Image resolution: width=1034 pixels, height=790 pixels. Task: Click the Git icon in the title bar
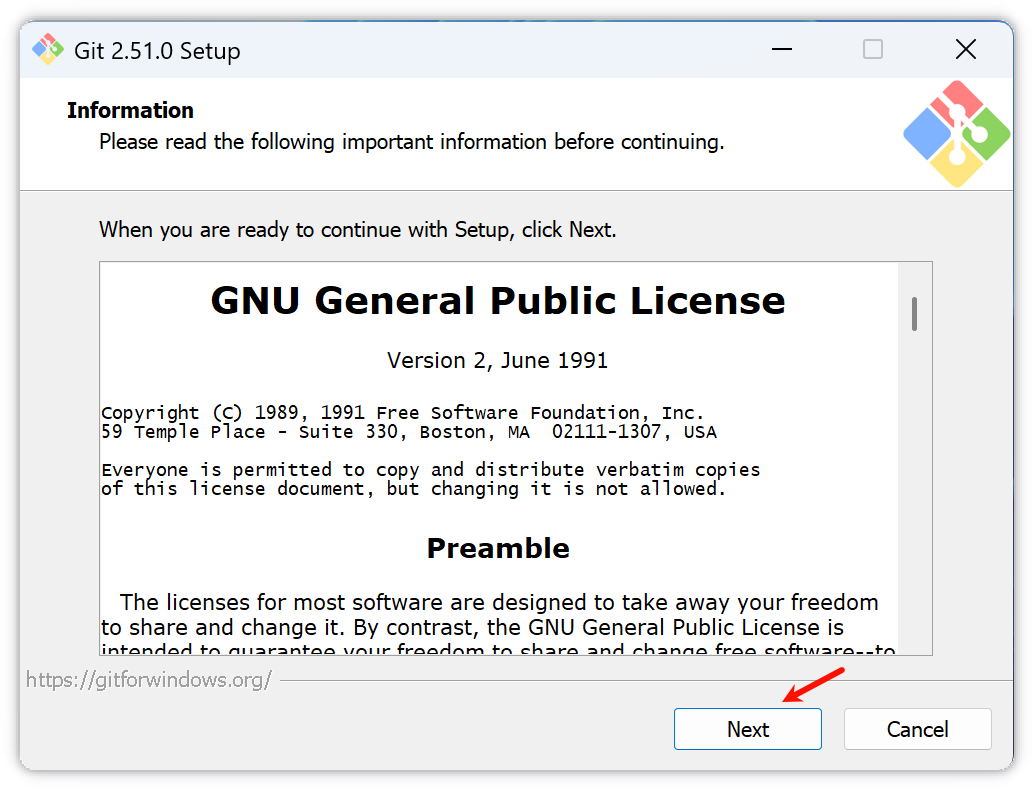tap(47, 50)
